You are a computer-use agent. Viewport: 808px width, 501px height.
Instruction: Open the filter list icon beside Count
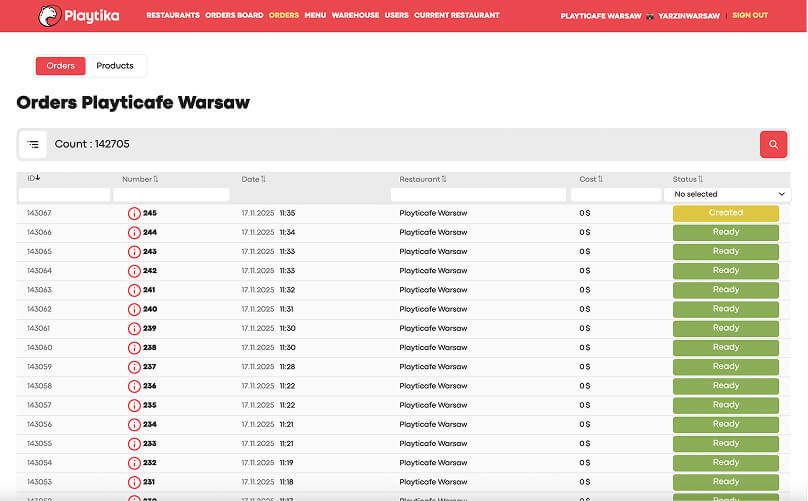33,144
